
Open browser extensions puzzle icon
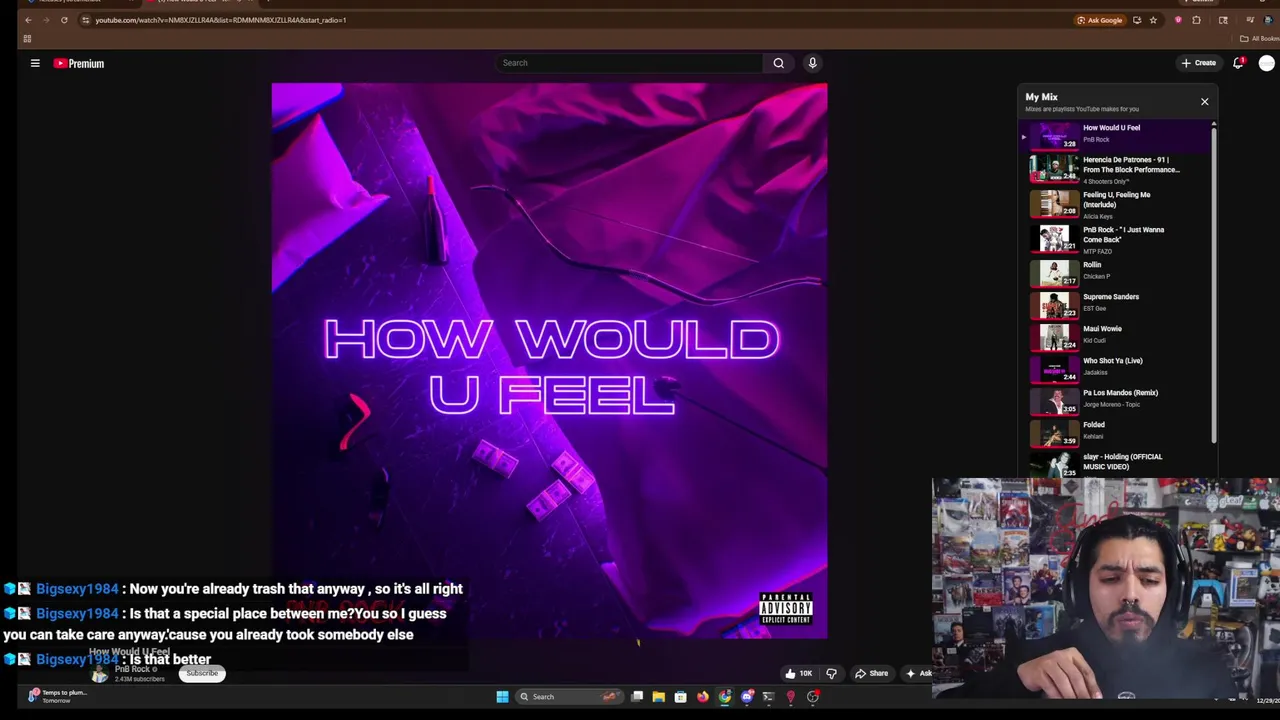coord(1196,20)
